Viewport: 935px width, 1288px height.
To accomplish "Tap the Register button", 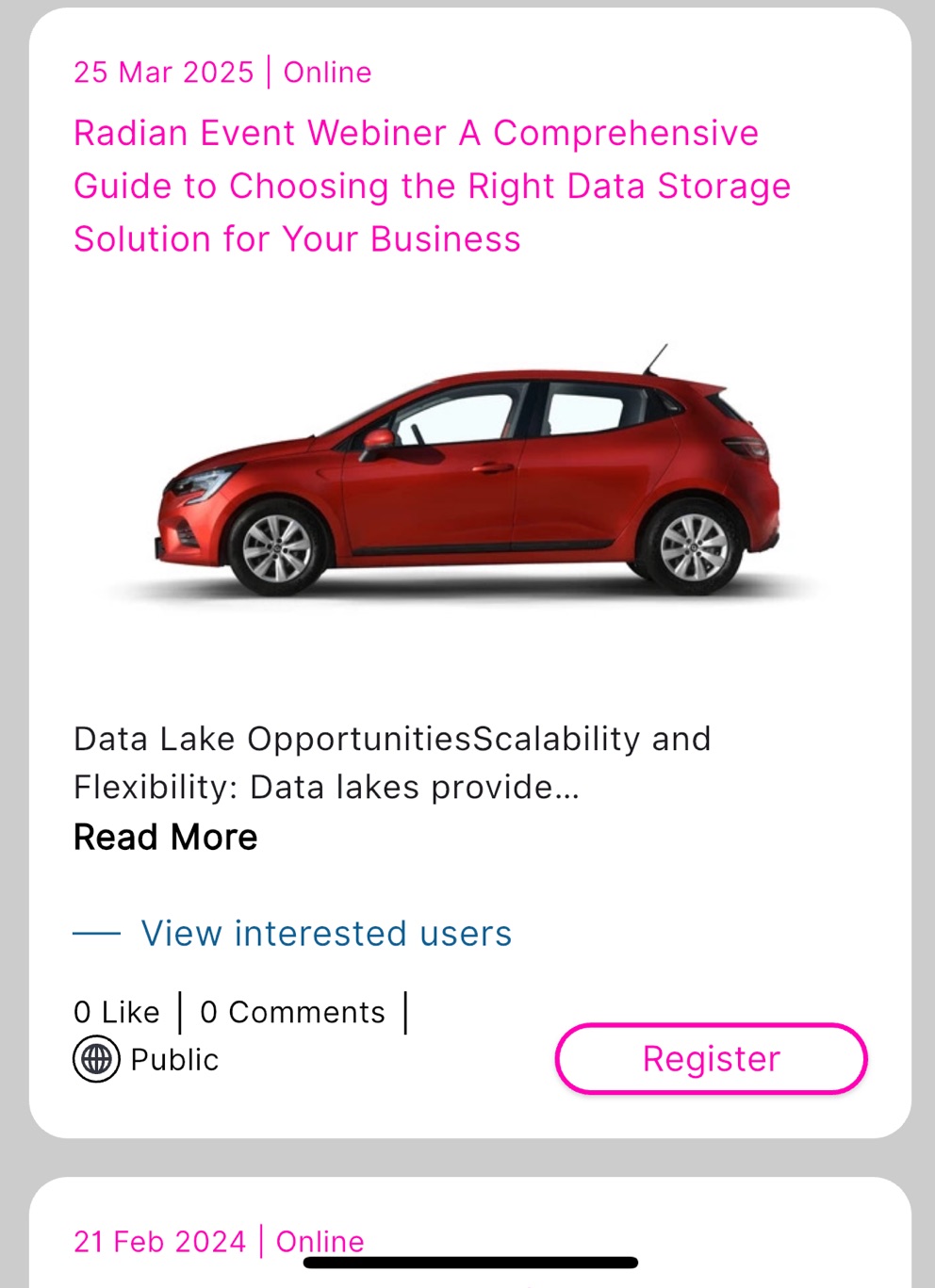I will pos(711,1058).
